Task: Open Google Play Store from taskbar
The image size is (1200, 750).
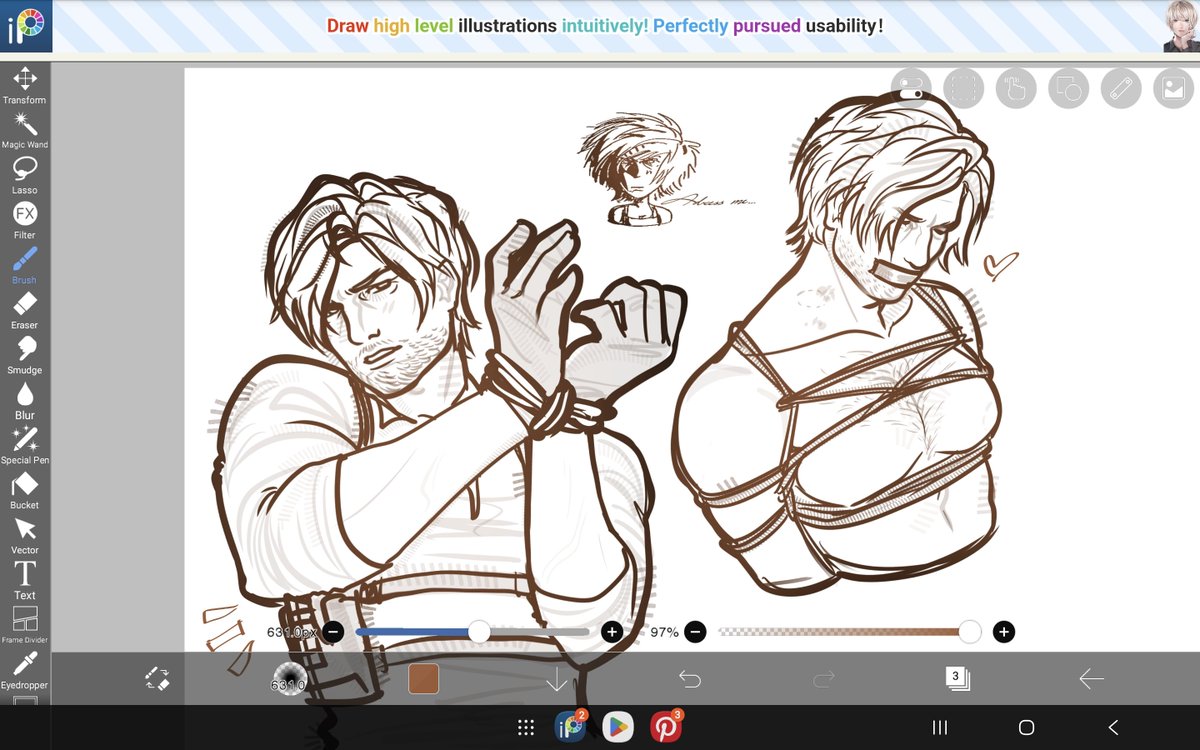Action: [x=618, y=727]
